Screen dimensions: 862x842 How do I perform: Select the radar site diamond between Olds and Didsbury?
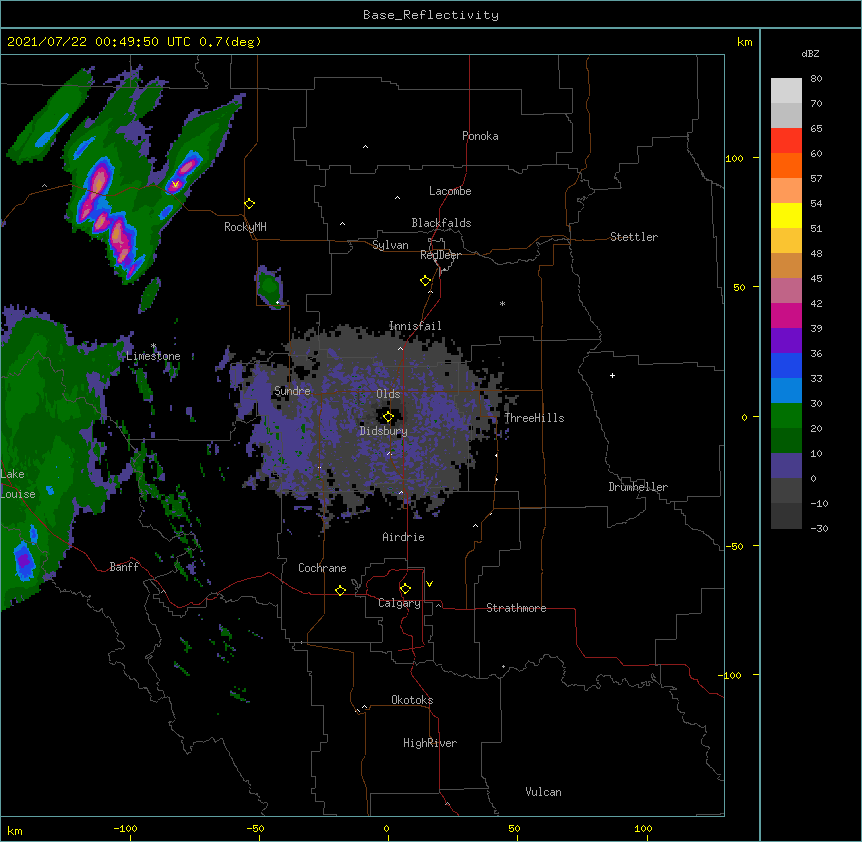coord(388,417)
